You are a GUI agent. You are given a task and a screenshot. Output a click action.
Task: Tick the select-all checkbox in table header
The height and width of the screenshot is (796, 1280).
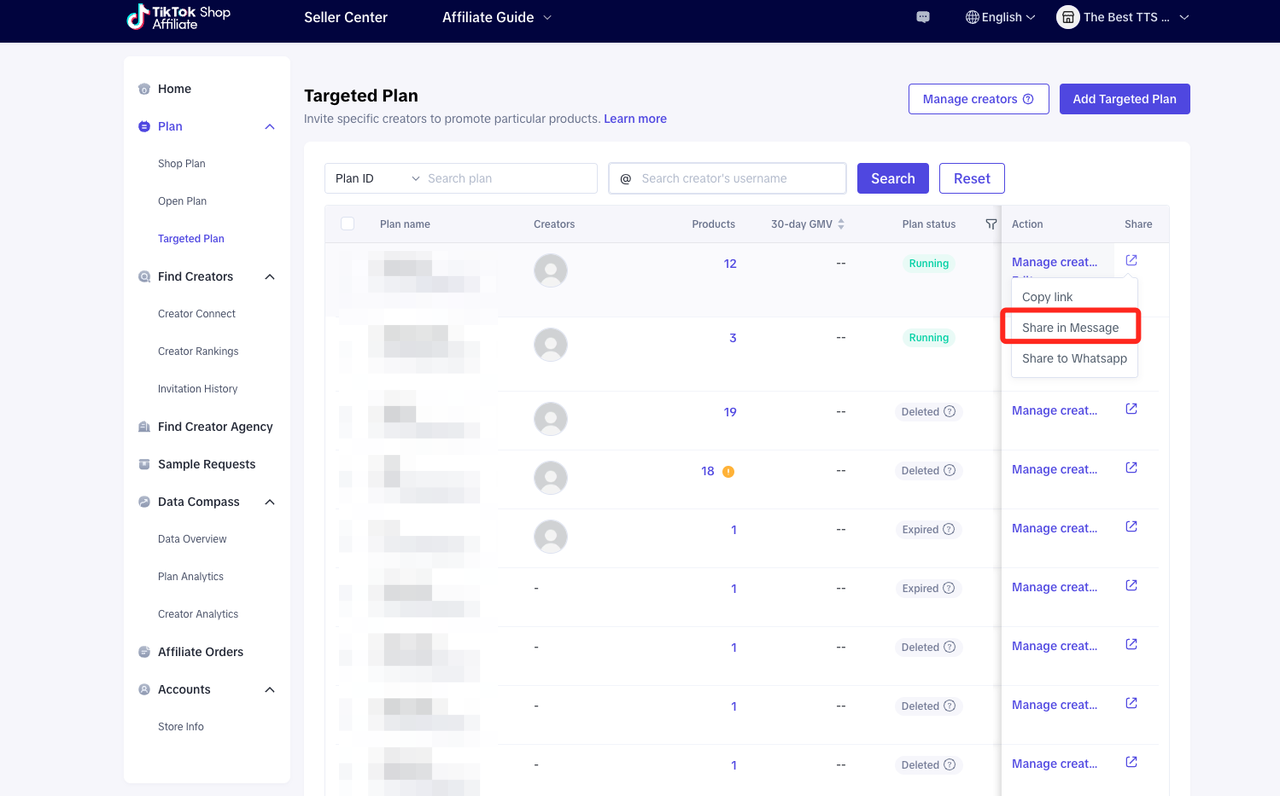pos(348,224)
